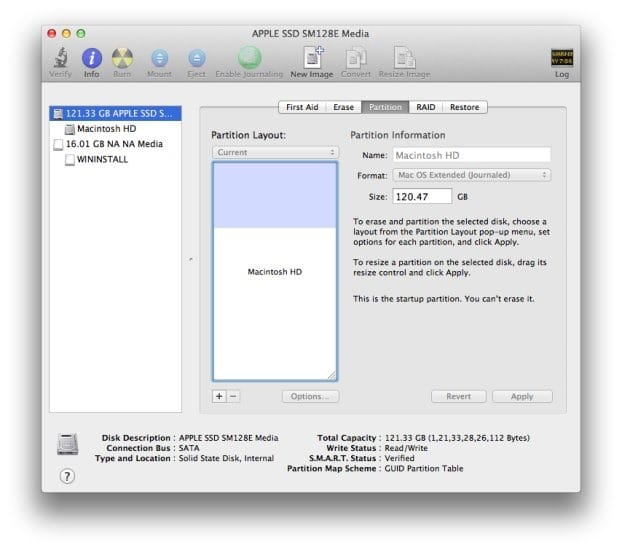Screen dimensions: 622x550
Task: Click the Apply button
Action: pyautogui.click(x=521, y=397)
